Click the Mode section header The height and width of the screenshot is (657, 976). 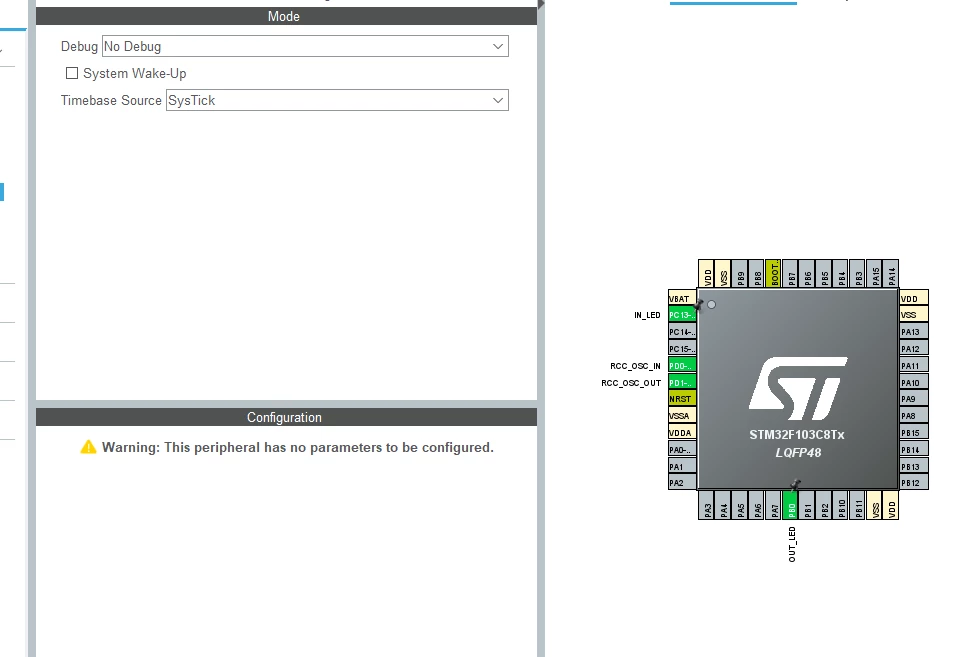tap(286, 16)
